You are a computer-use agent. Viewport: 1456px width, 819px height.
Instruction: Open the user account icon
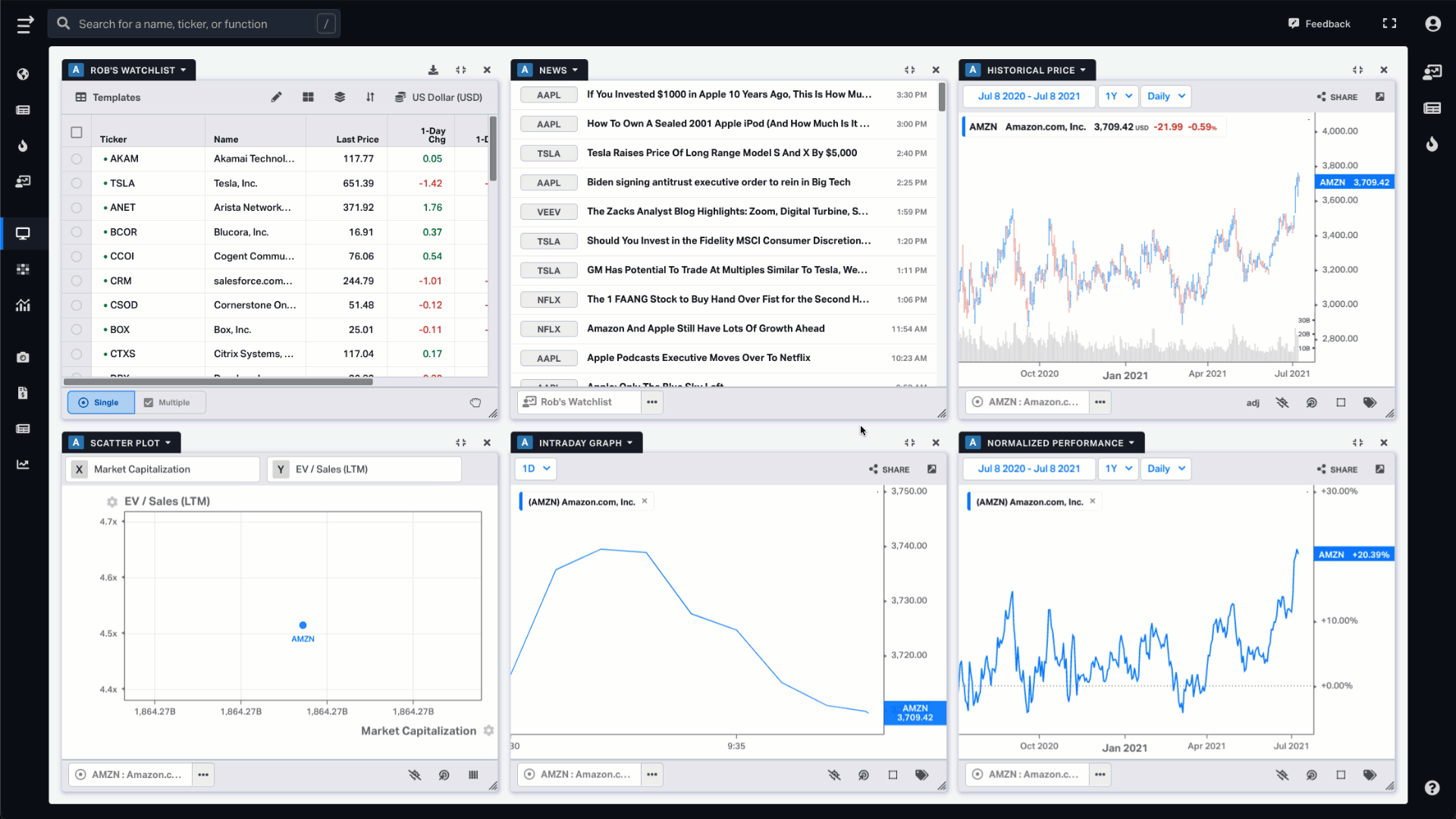[1432, 24]
